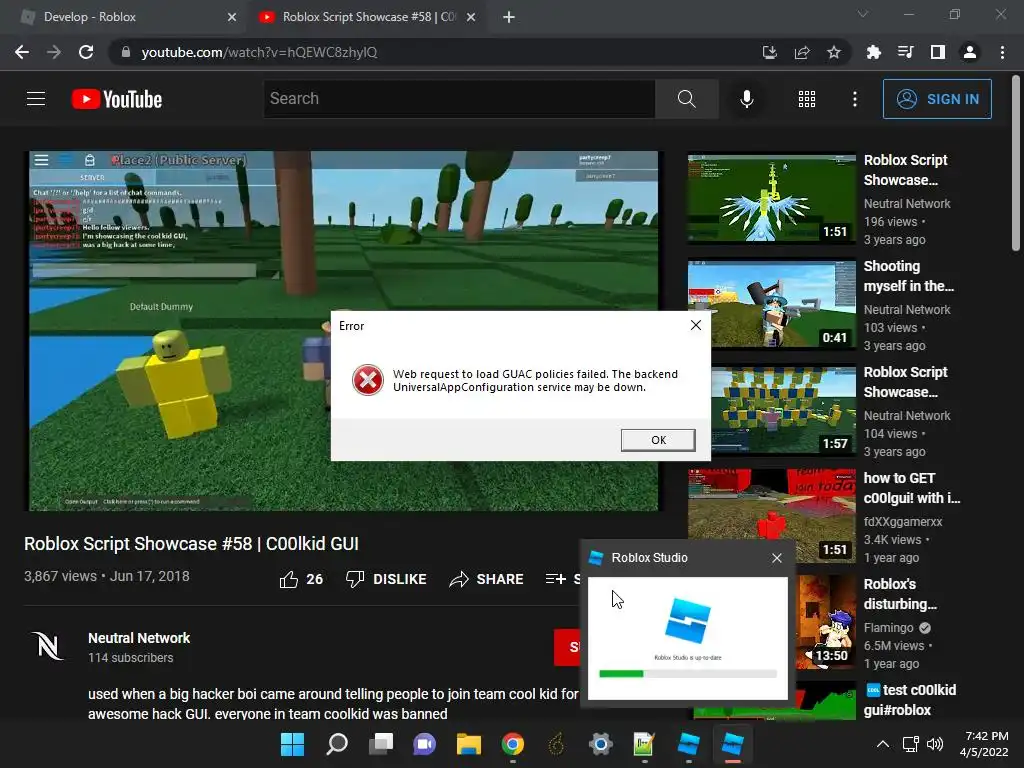Click the Roblox Studio logo in the preview
The height and width of the screenshot is (768, 1024).
(x=688, y=620)
